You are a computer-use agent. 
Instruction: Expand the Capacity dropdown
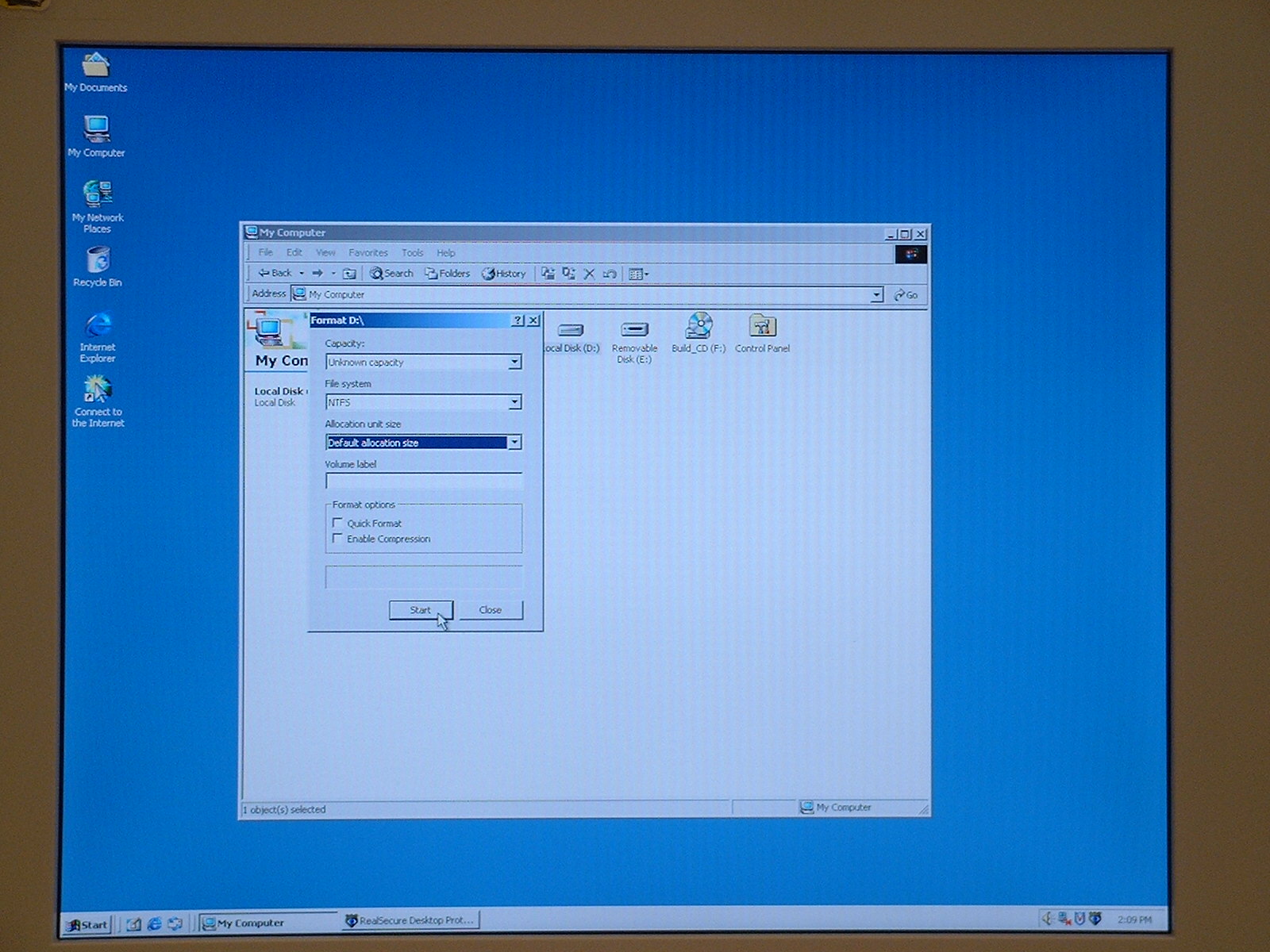pyautogui.click(x=514, y=363)
